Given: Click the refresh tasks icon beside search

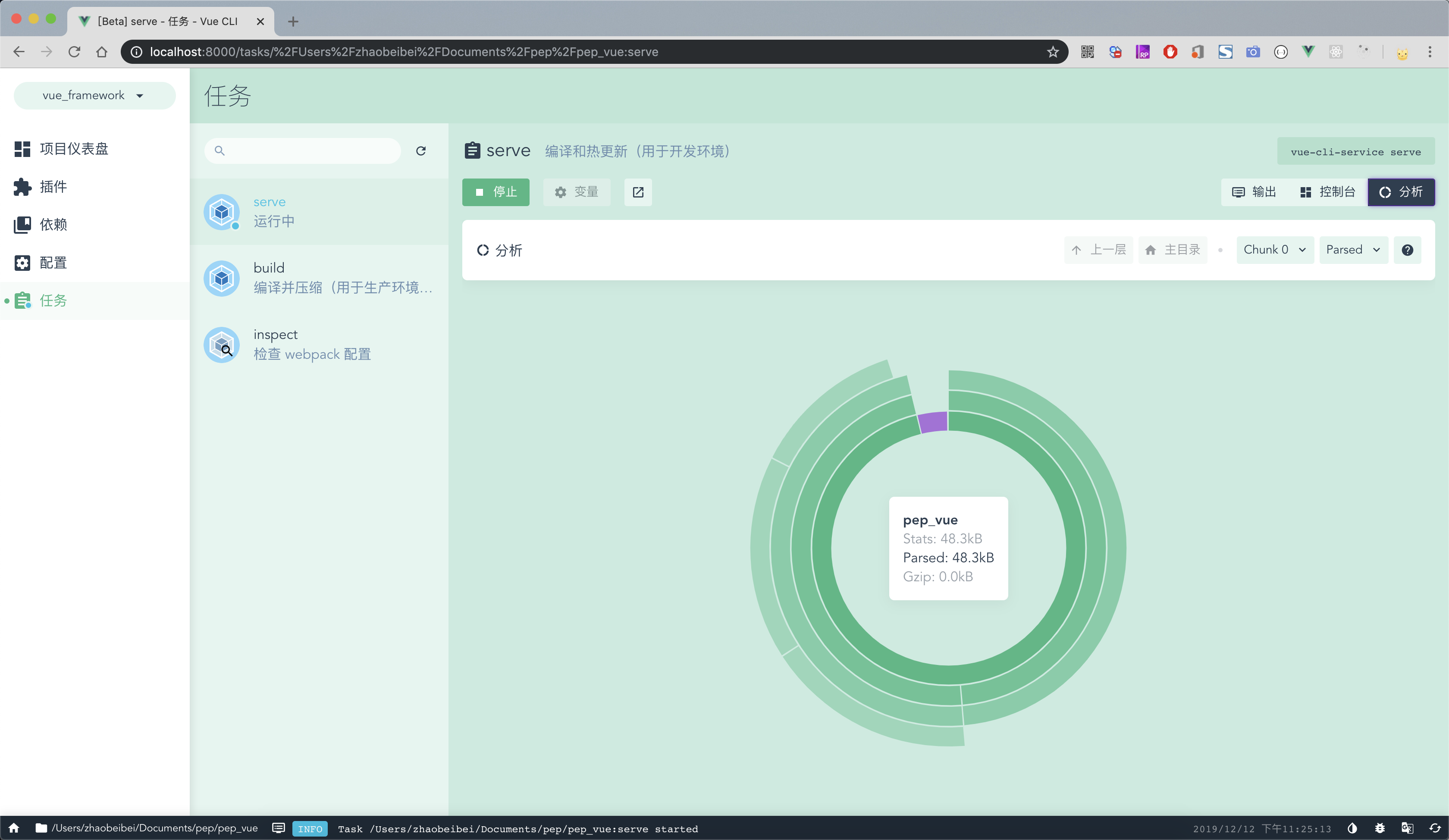Looking at the screenshot, I should (421, 150).
